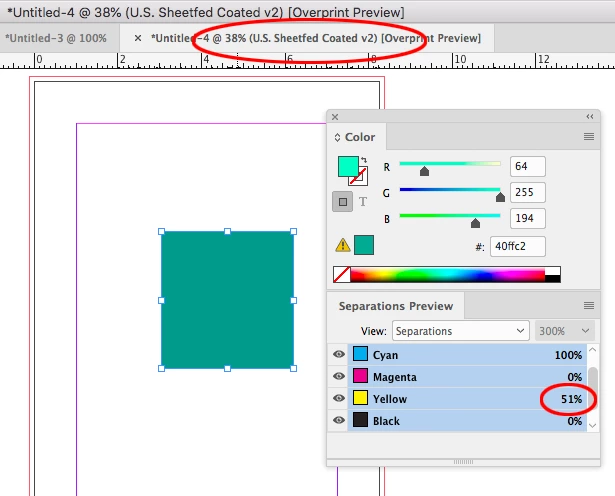Click the panel's bottom resize grip

[x=463, y=462]
